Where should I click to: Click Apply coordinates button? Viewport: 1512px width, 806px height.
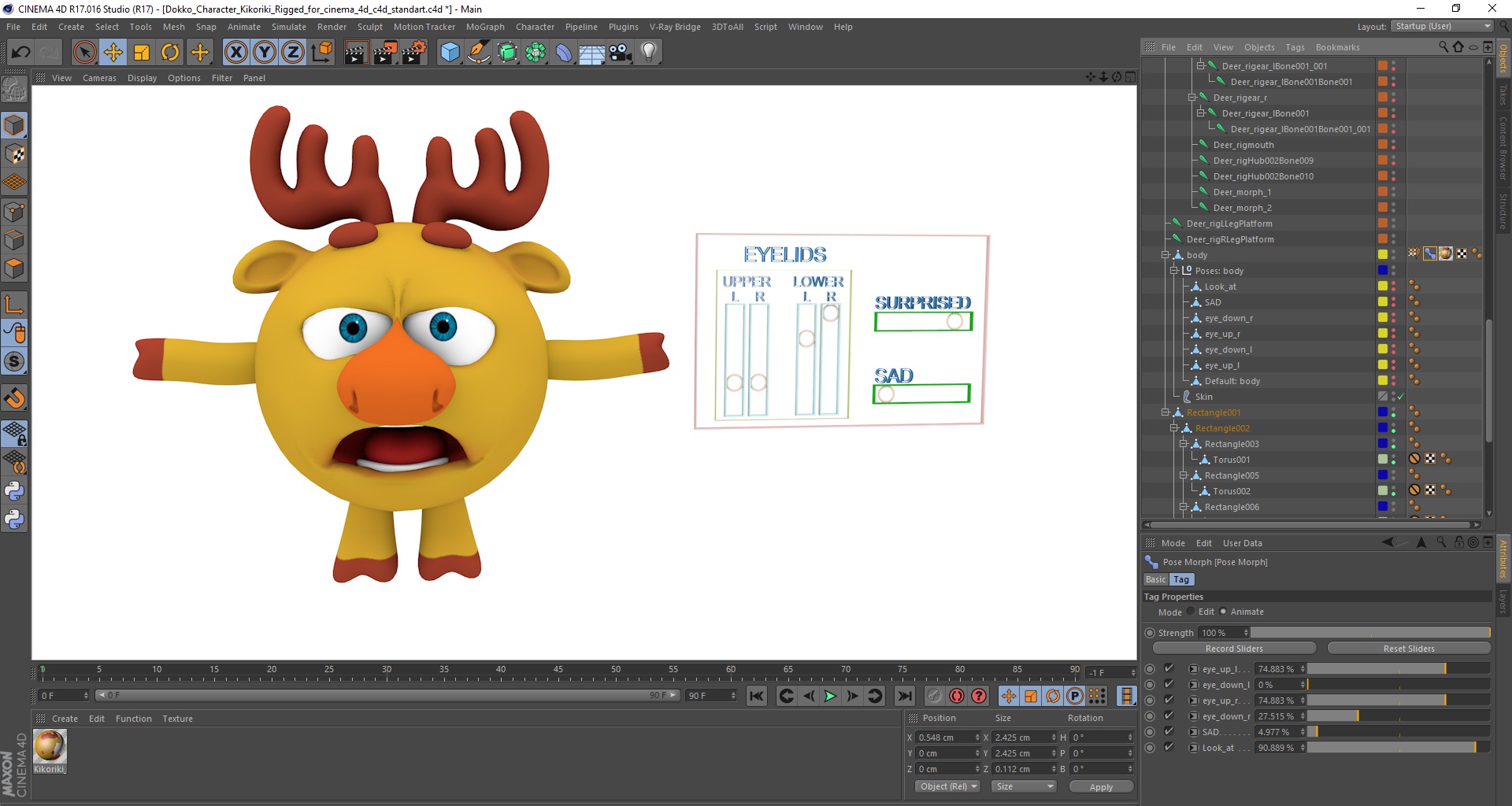pos(1101,787)
